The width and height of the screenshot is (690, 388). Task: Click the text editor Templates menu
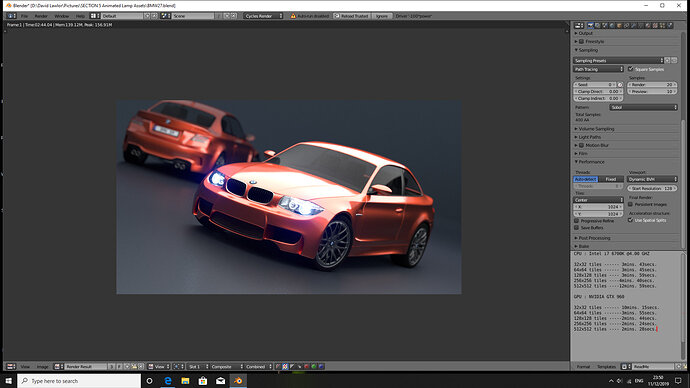click(x=606, y=366)
